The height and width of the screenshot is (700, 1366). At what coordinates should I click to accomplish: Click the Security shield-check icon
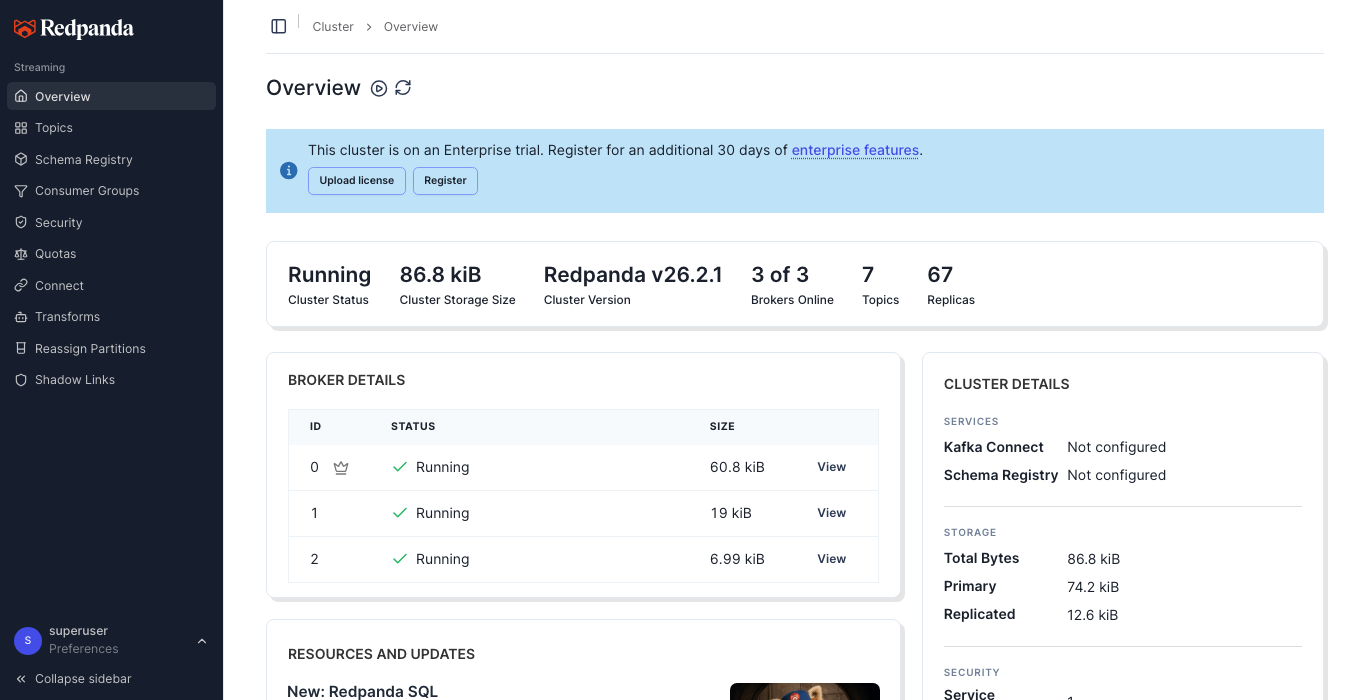coord(21,223)
